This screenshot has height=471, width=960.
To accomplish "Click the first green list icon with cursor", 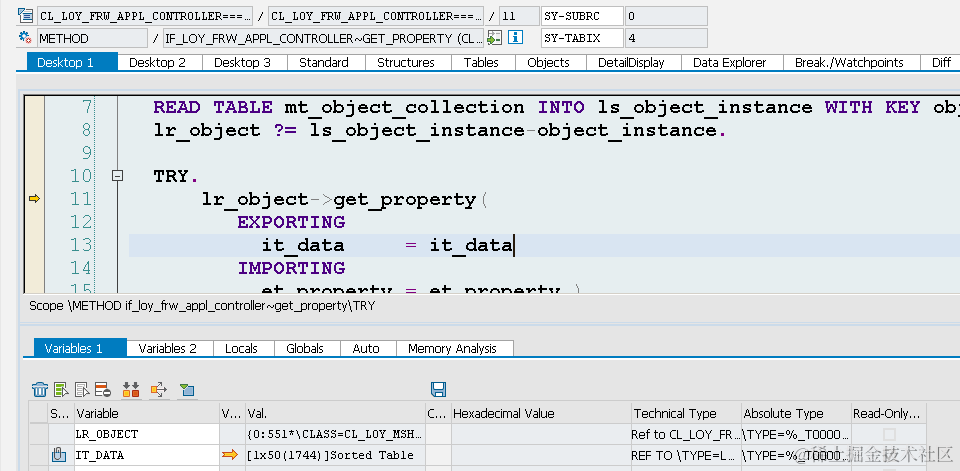I will (x=61, y=389).
